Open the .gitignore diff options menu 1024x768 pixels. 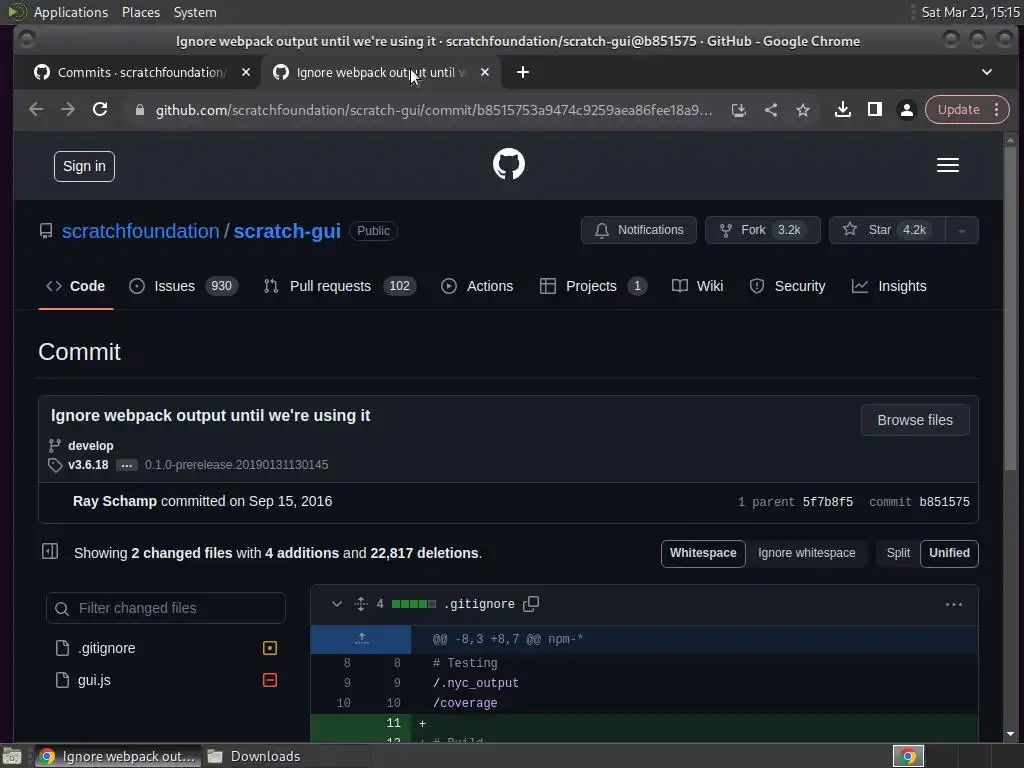(953, 605)
